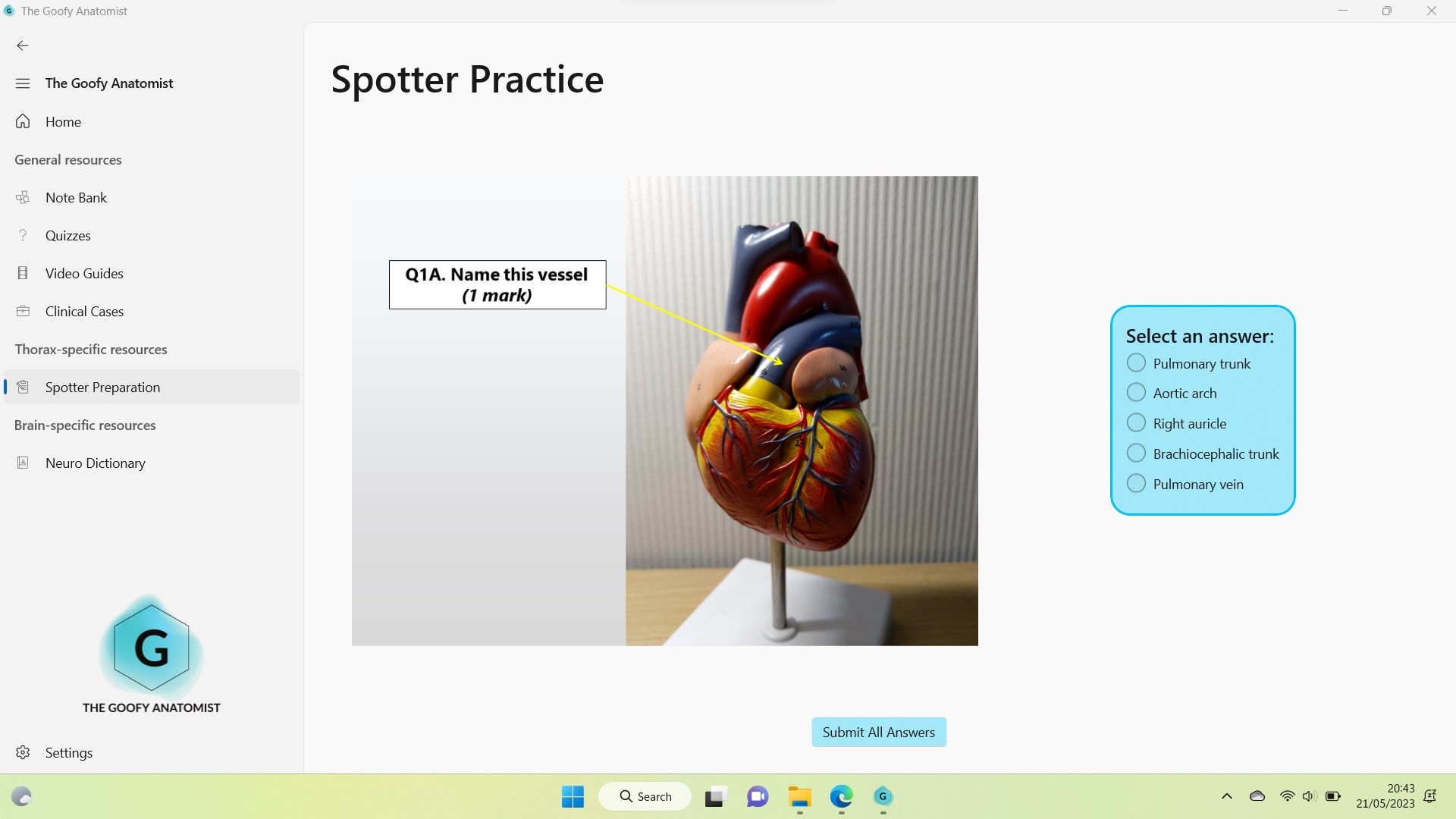Viewport: 1456px width, 819px height.
Task: Open the Note Bank section
Action: [75, 197]
